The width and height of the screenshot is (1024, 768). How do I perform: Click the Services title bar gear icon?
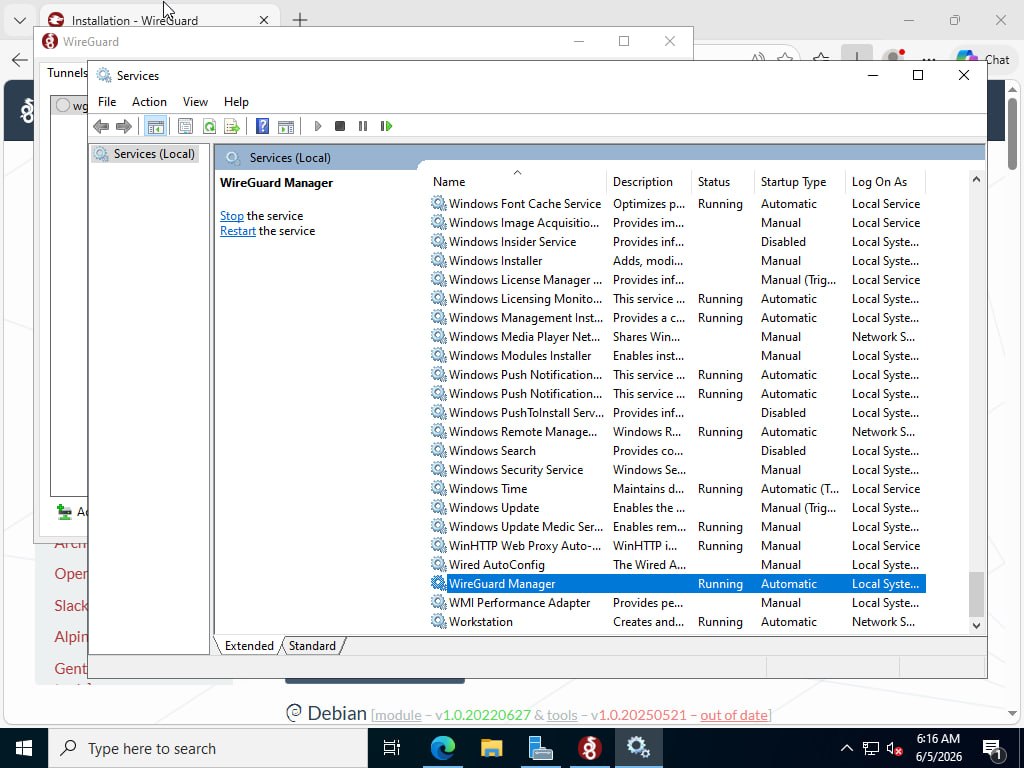tap(104, 75)
